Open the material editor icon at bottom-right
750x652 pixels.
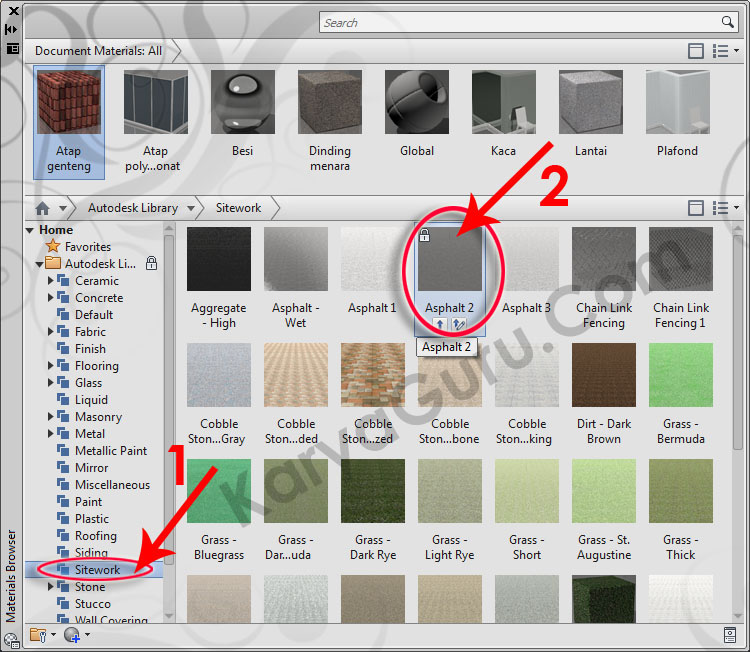pyautogui.click(x=730, y=634)
